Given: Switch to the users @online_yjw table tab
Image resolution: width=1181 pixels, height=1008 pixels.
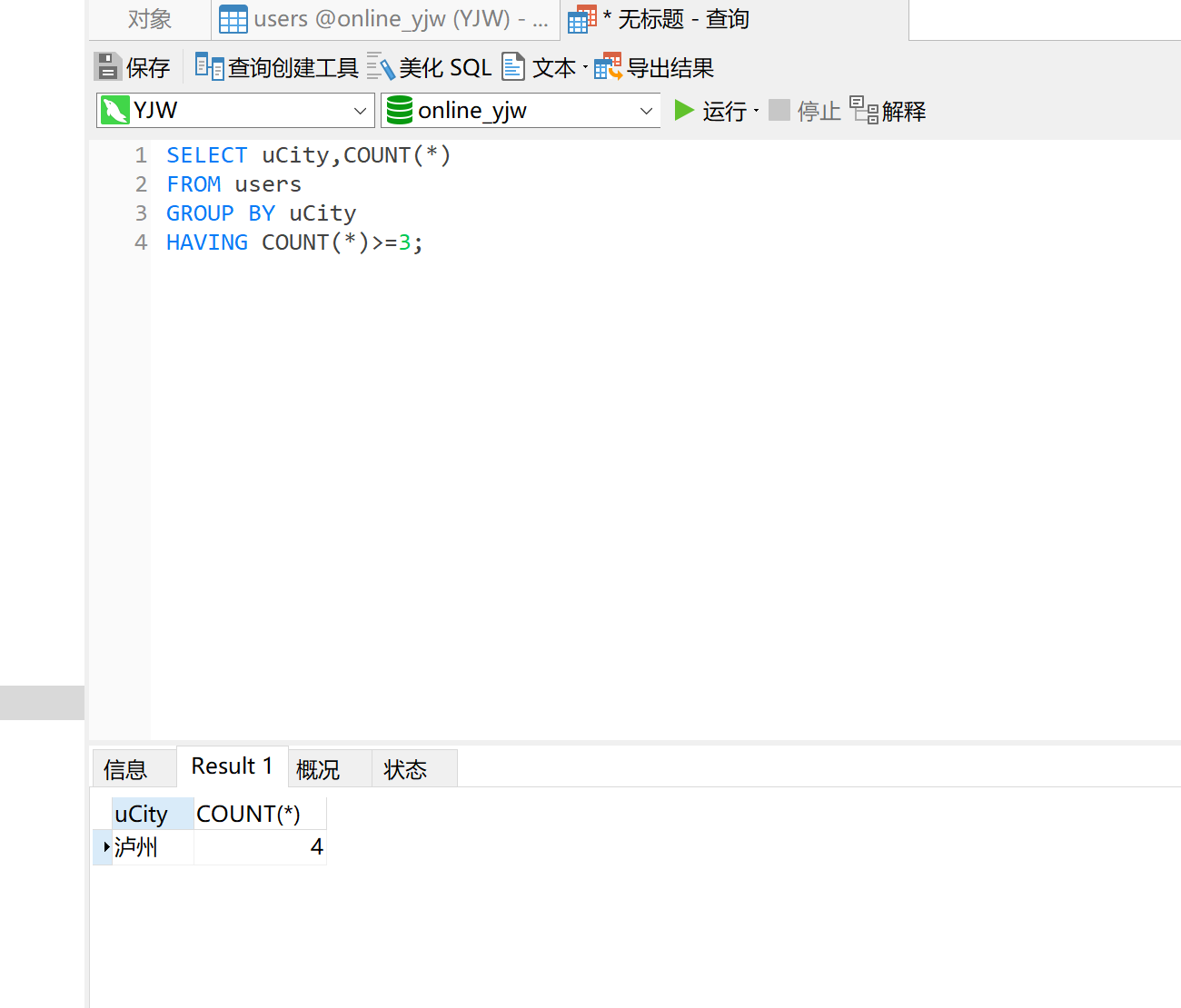Looking at the screenshot, I should 385,19.
